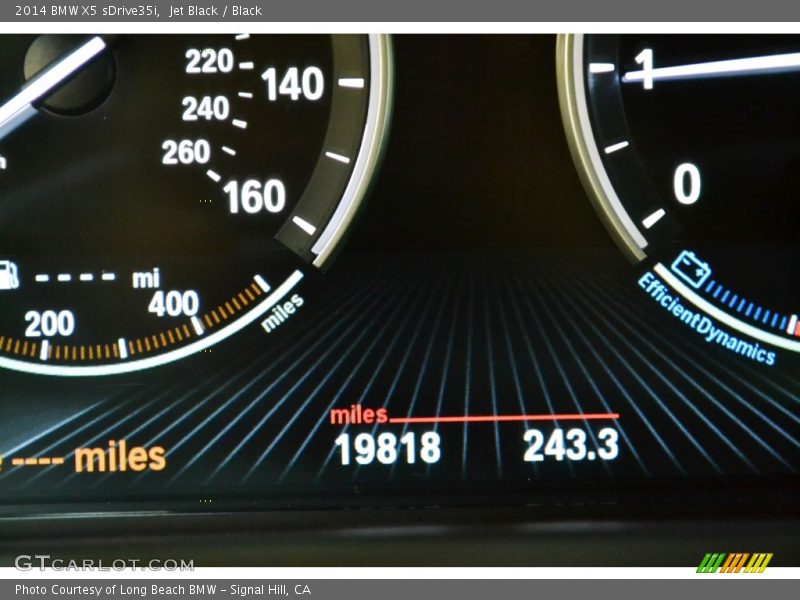Click the Long Beach BMW photo credit

(x=163, y=590)
